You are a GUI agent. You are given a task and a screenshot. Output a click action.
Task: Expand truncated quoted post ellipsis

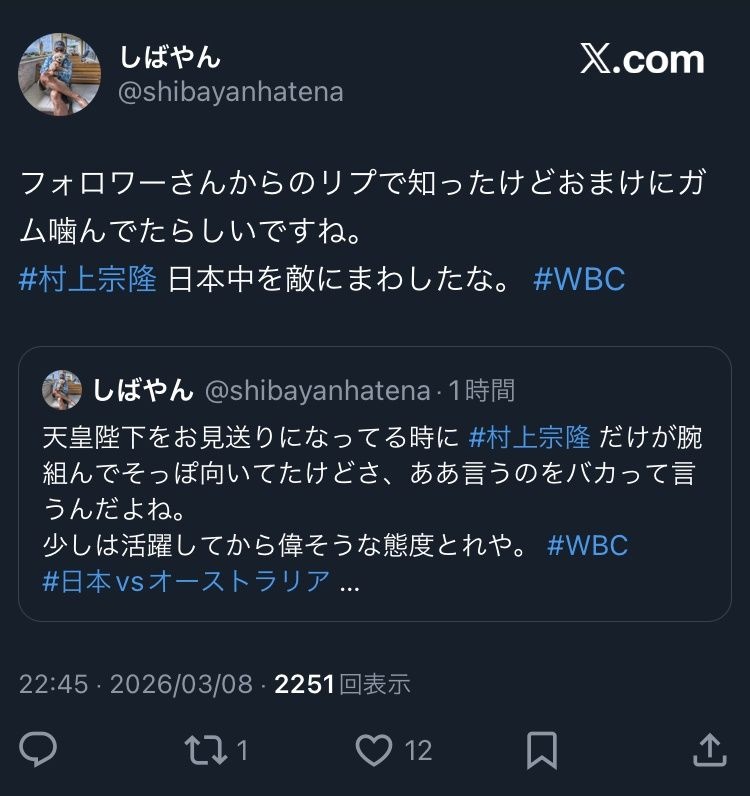coord(349,584)
